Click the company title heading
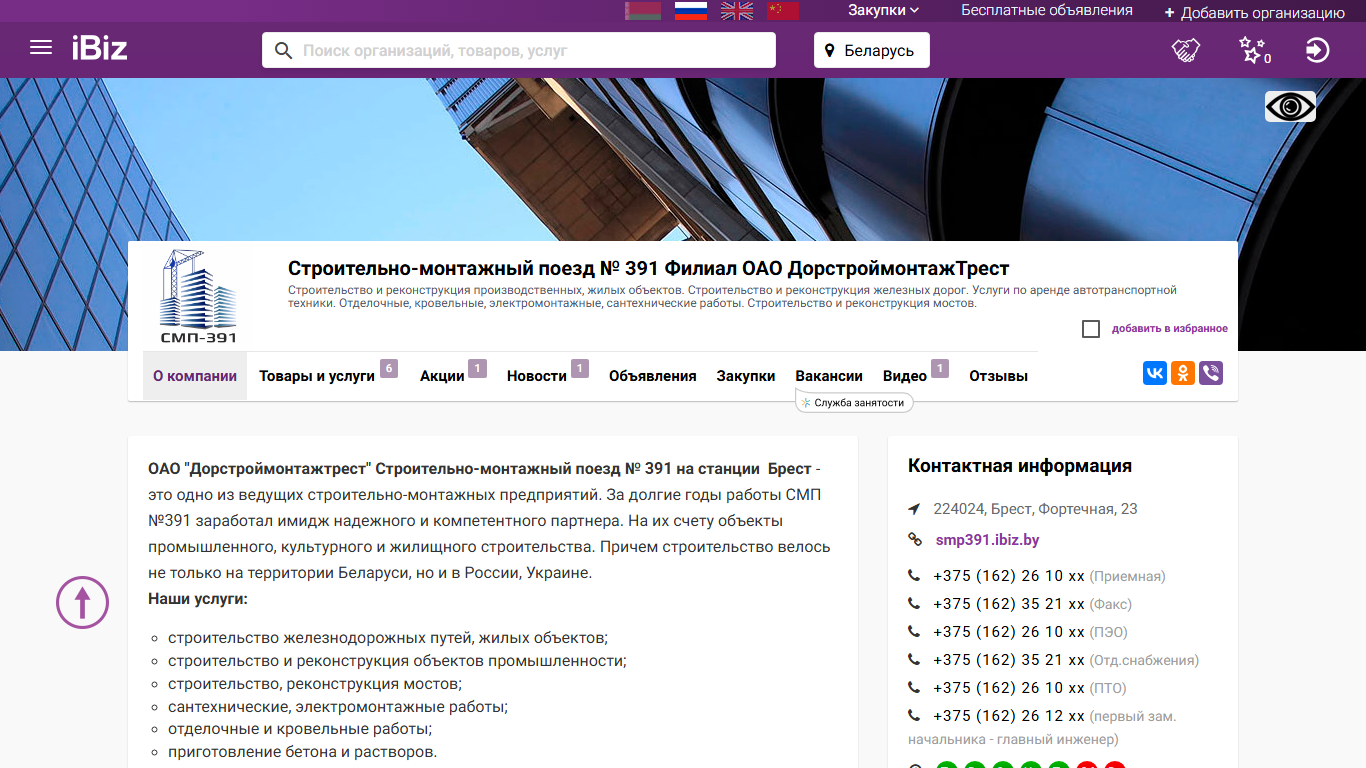Image resolution: width=1366 pixels, height=768 pixels. pos(649,268)
